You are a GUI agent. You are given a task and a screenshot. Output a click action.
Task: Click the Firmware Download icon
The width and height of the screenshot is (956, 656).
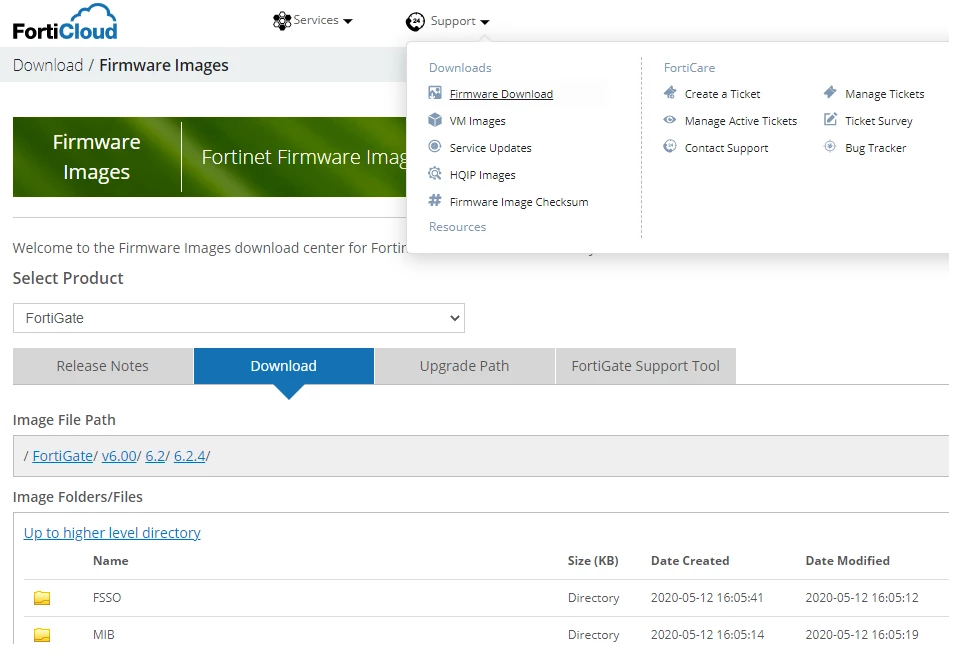pos(435,93)
